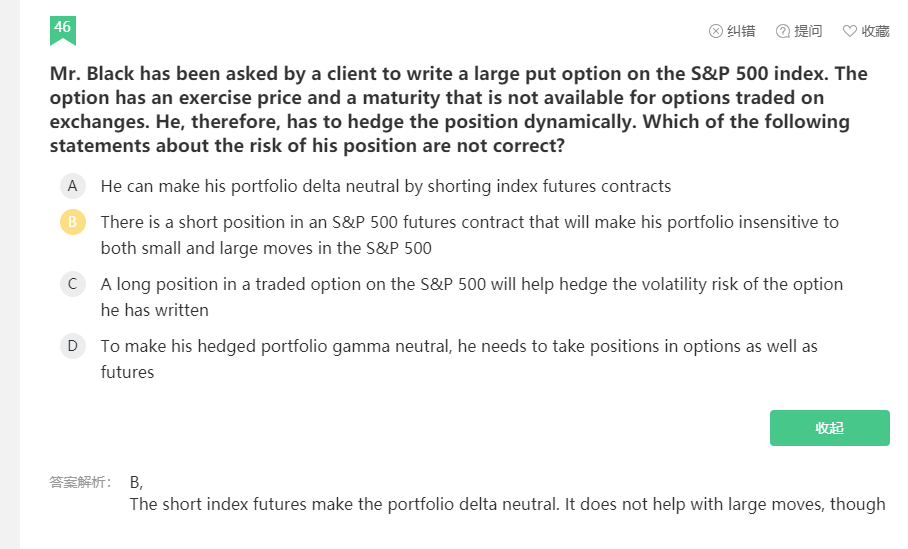The height and width of the screenshot is (549, 908).
Task: Click the 纠错 error-report circle-x icon
Action: pyautogui.click(x=716, y=31)
